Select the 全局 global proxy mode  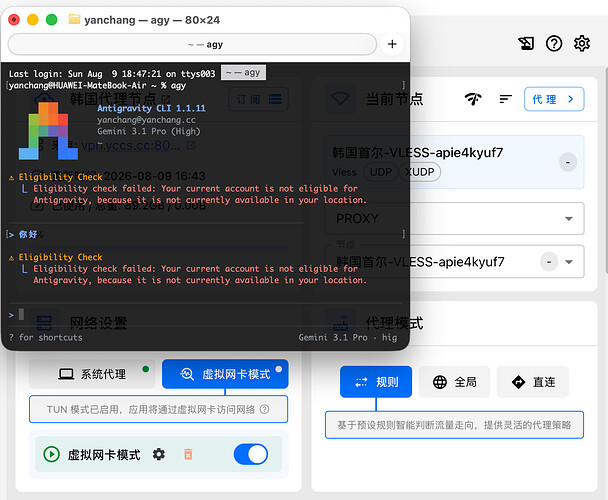tap(454, 382)
